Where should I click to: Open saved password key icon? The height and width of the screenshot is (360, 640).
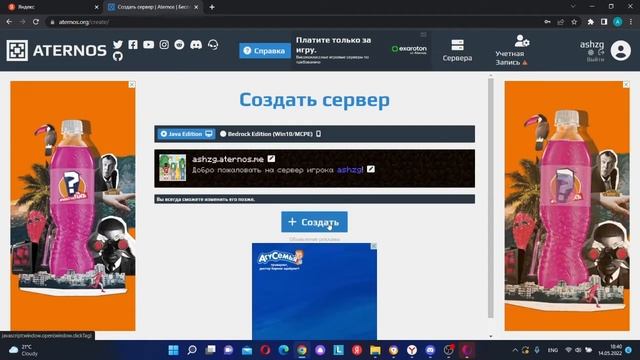(x=547, y=22)
